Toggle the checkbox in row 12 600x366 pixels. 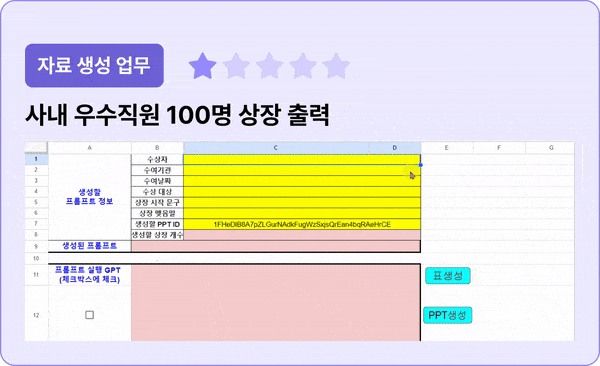[x=90, y=315]
